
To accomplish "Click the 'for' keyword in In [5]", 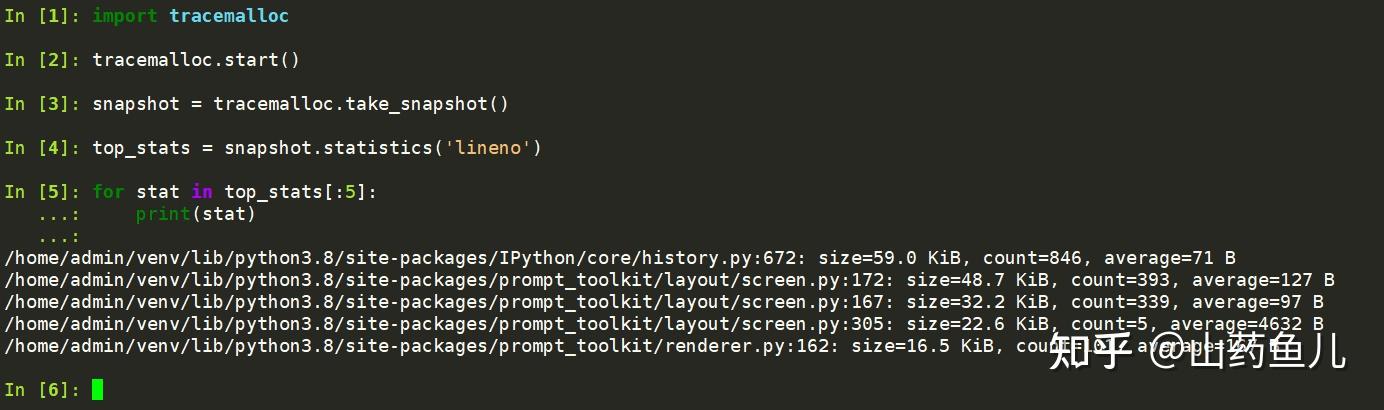I will [x=108, y=192].
